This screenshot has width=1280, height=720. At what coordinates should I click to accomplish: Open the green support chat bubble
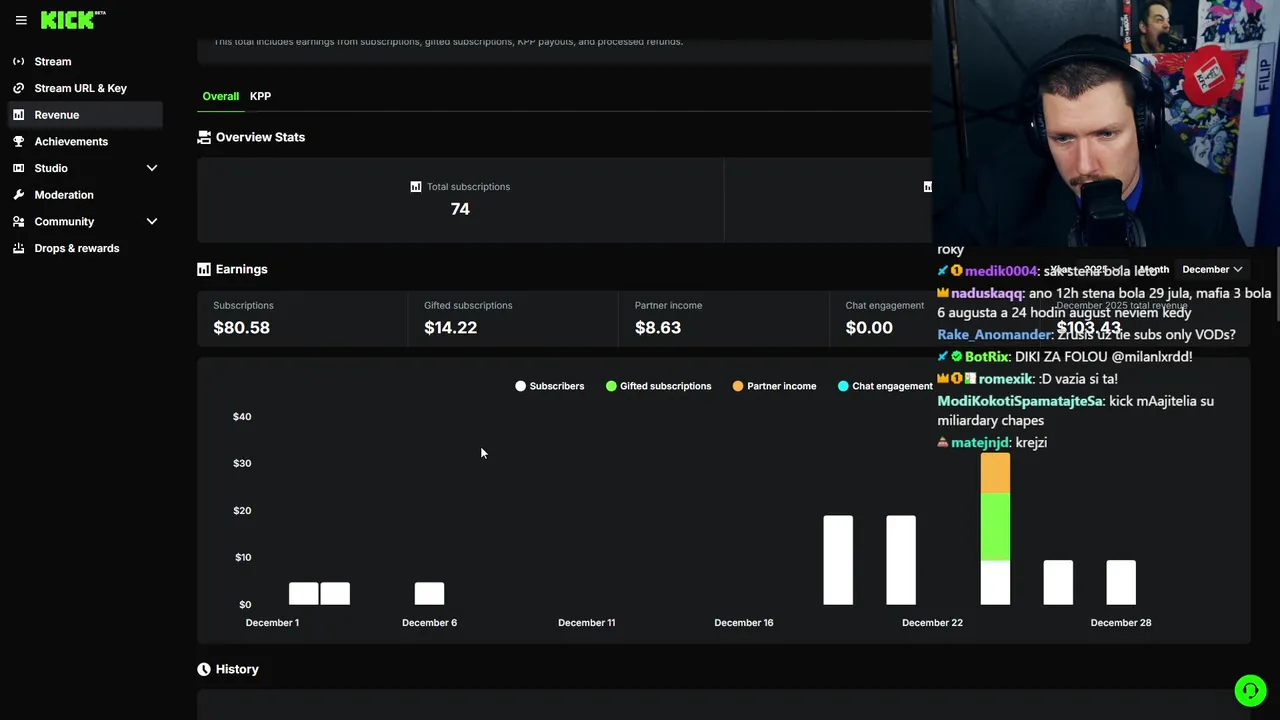point(1250,691)
